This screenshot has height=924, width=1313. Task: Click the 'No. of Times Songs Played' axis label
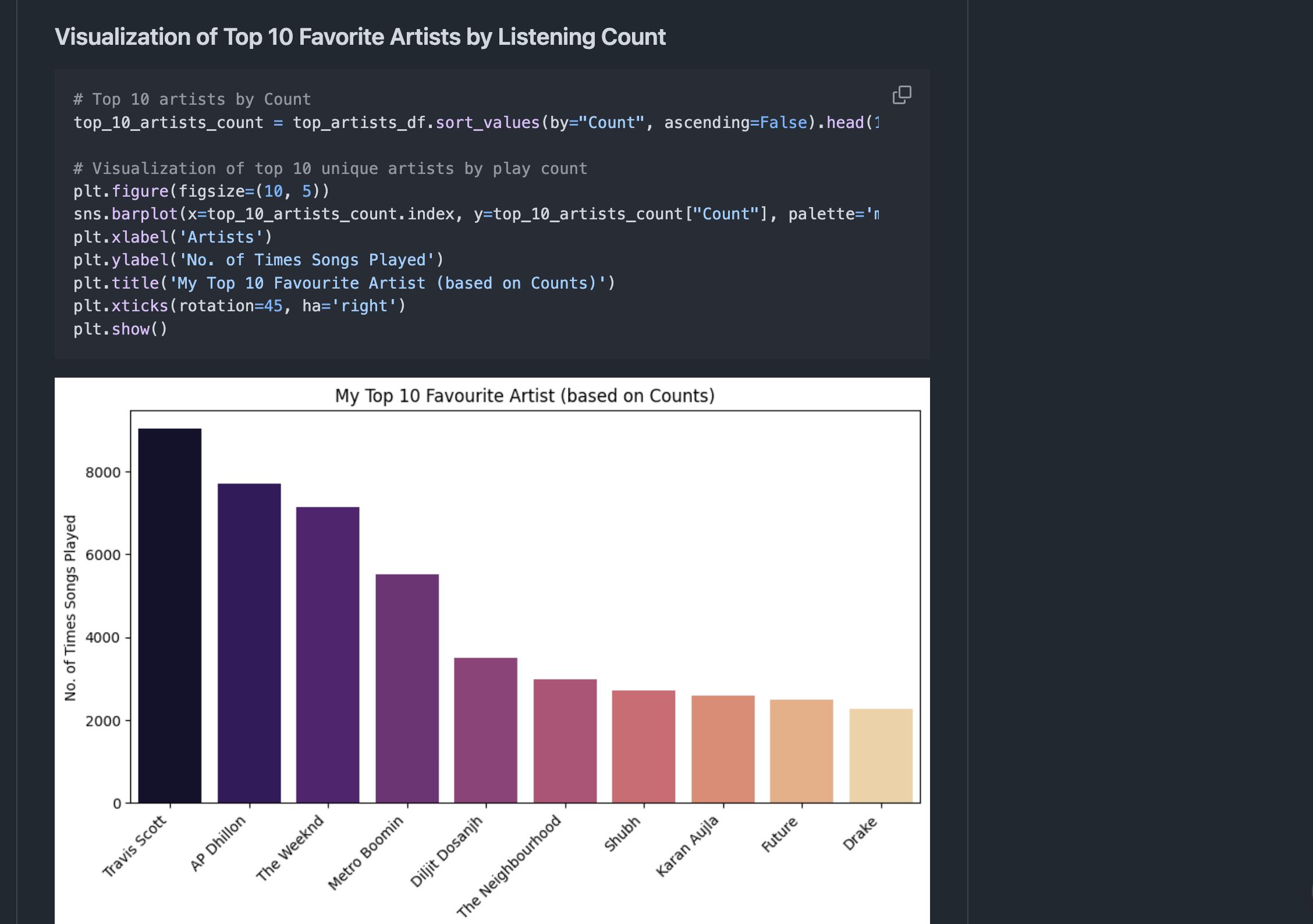coord(70,607)
